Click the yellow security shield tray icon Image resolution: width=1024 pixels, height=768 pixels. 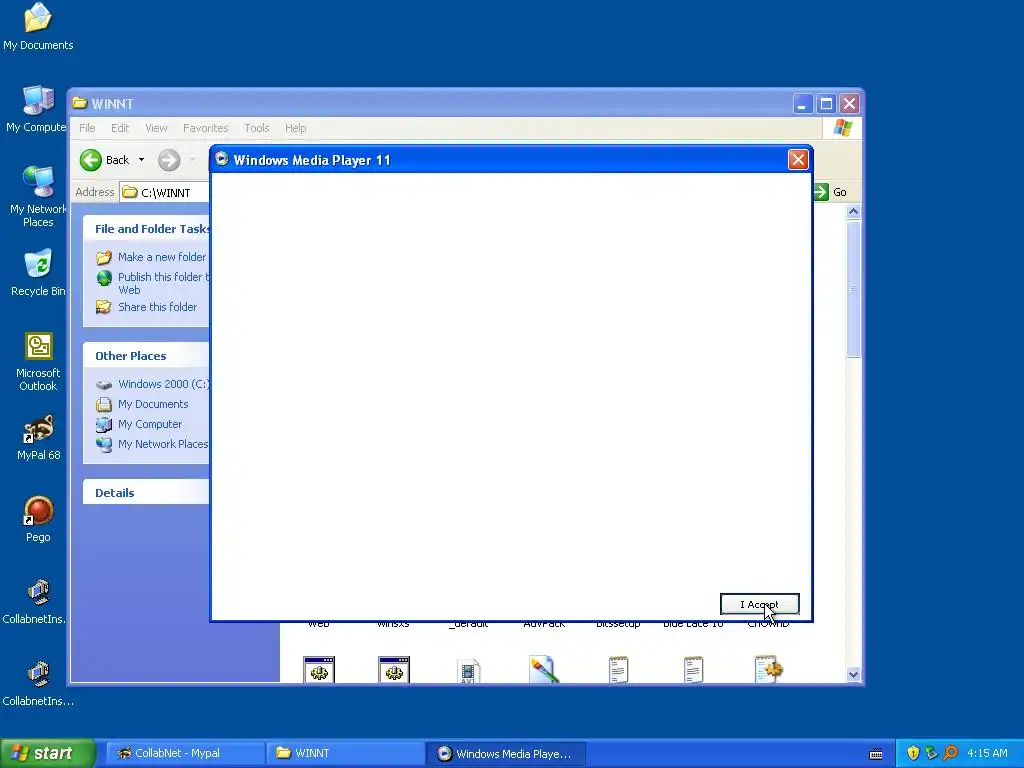click(913, 753)
